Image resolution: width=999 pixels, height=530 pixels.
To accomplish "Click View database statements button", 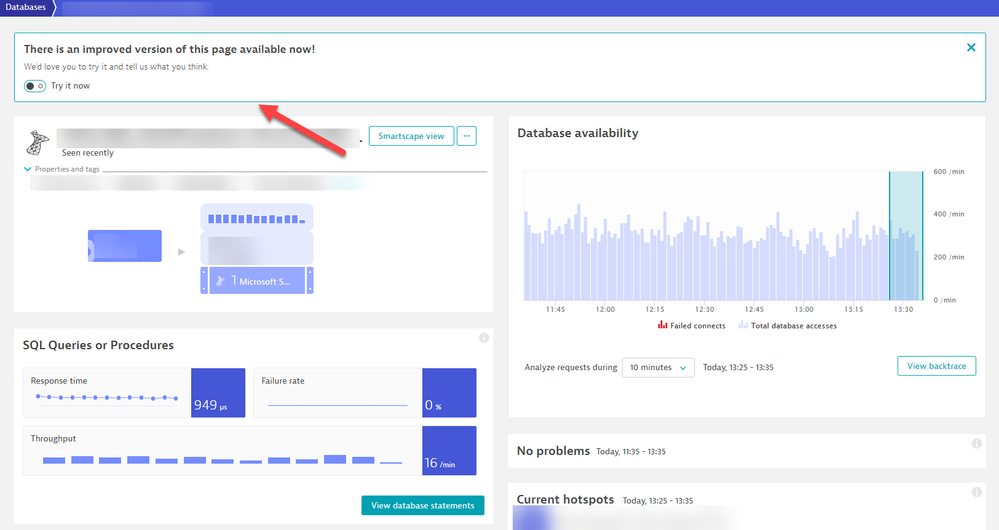I will [422, 506].
